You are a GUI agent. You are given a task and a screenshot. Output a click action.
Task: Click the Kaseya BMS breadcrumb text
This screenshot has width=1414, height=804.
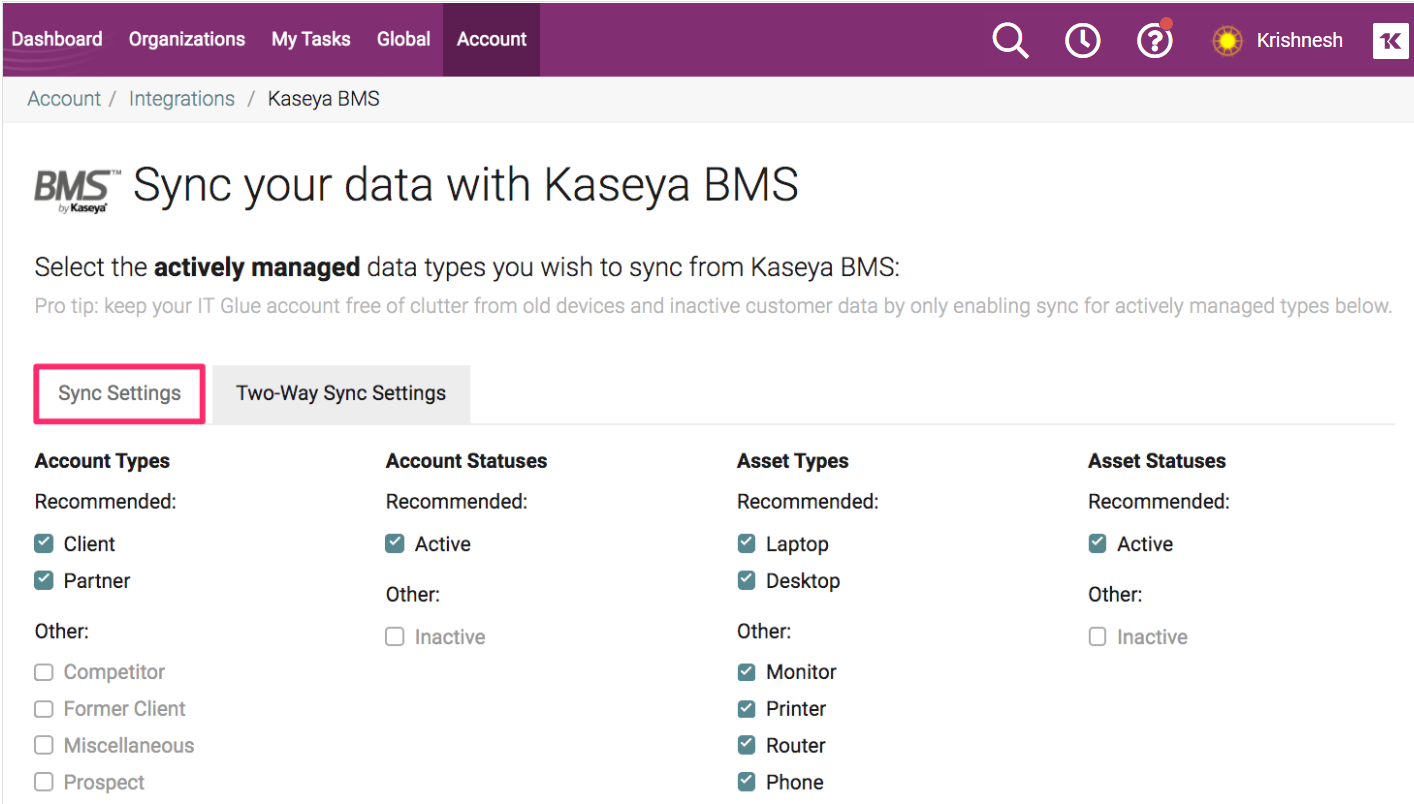click(x=324, y=99)
